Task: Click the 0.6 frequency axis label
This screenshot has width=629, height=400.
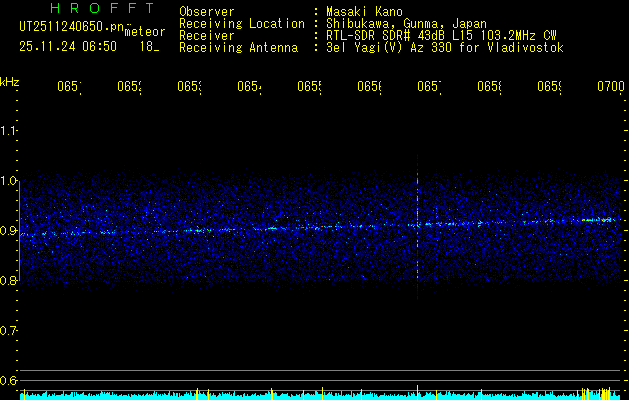Action: pyautogui.click(x=8, y=380)
